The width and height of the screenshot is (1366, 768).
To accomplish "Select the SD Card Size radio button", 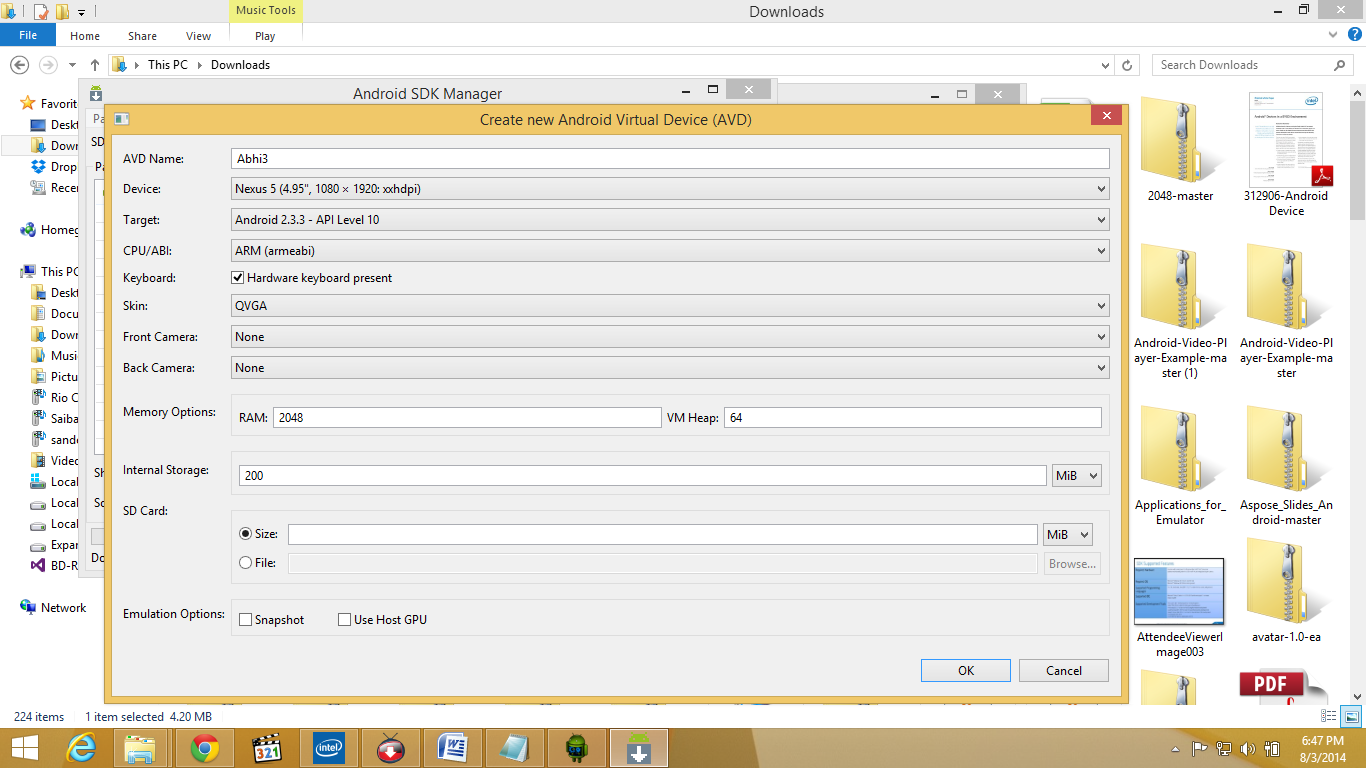I will point(245,534).
